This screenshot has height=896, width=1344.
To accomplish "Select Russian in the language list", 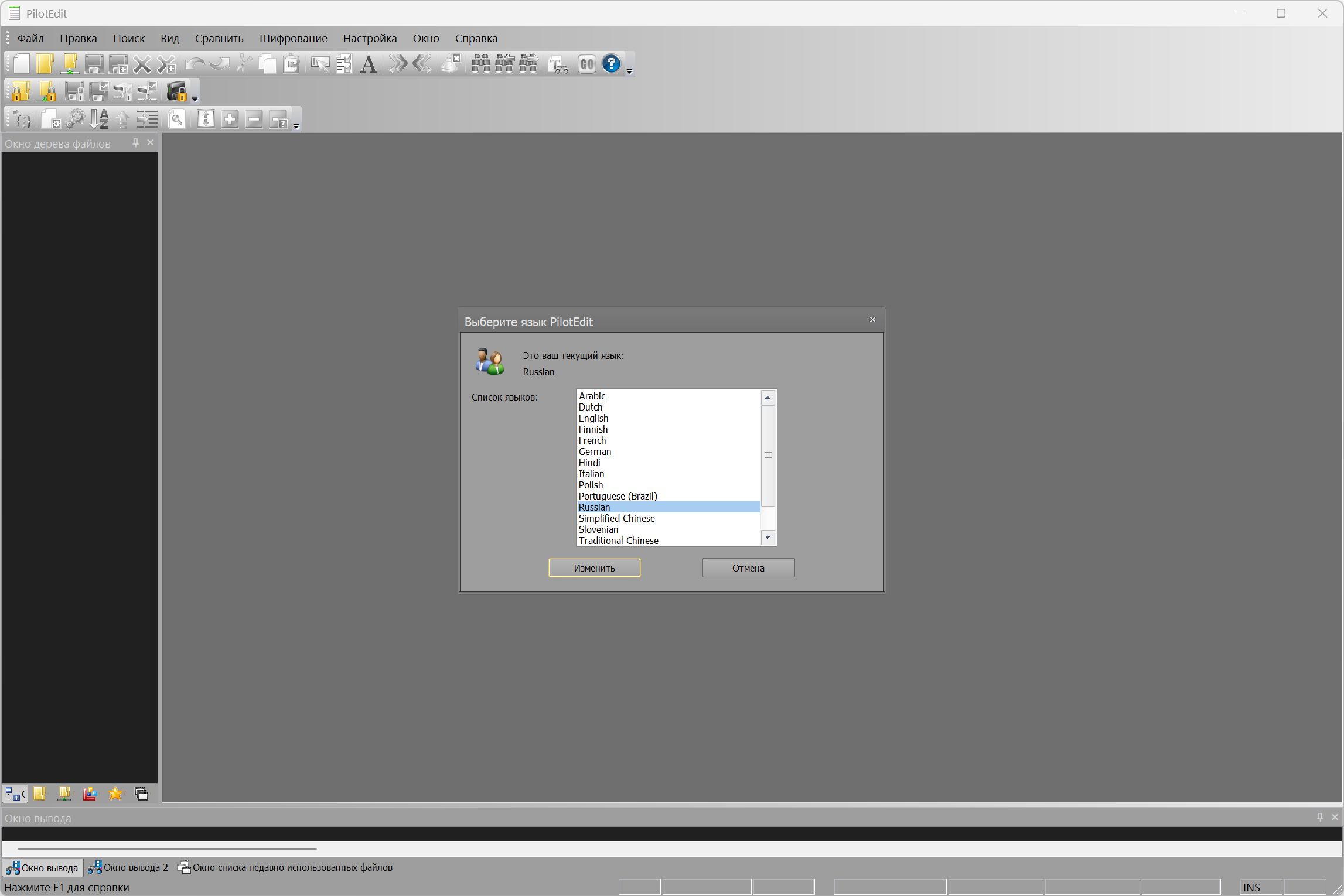I will click(x=668, y=507).
